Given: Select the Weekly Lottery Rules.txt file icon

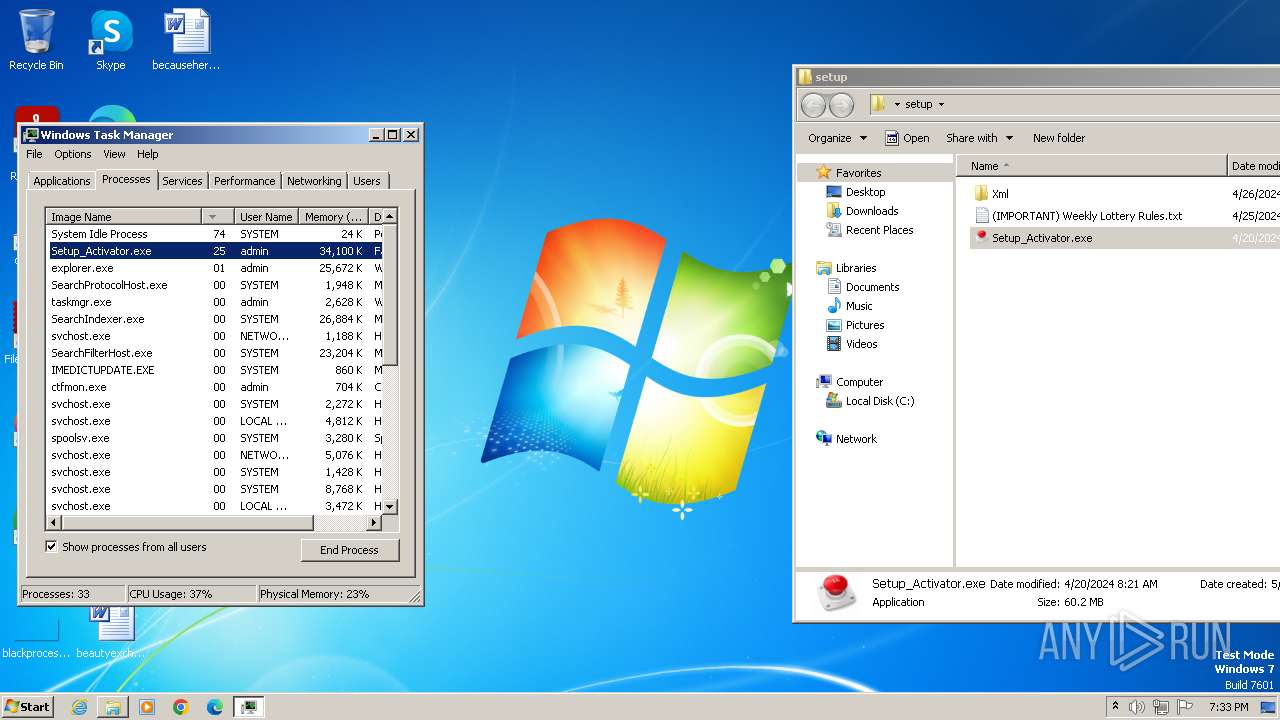Looking at the screenshot, I should click(x=981, y=216).
